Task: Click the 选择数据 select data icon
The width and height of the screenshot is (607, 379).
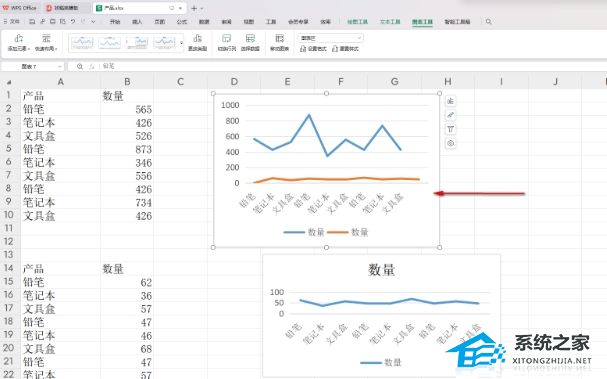Action: [250, 38]
